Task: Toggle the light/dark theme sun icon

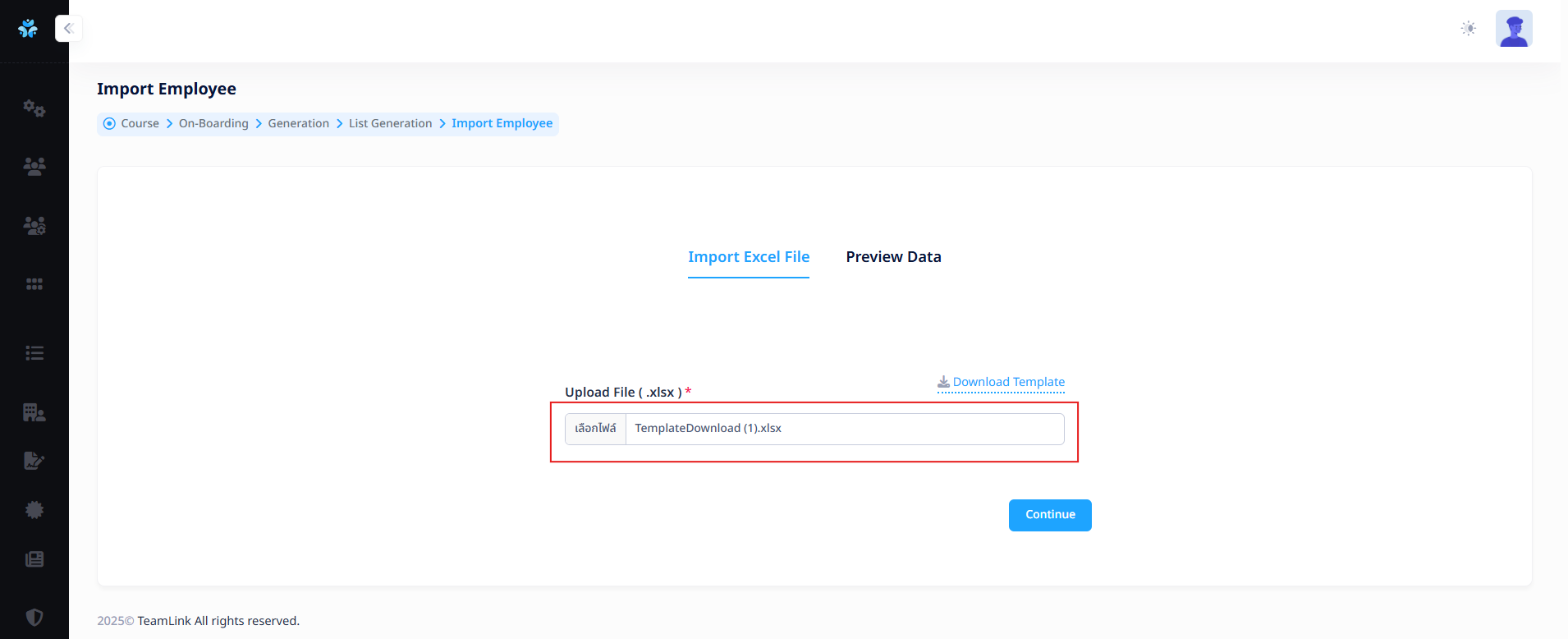Action: tap(1469, 29)
